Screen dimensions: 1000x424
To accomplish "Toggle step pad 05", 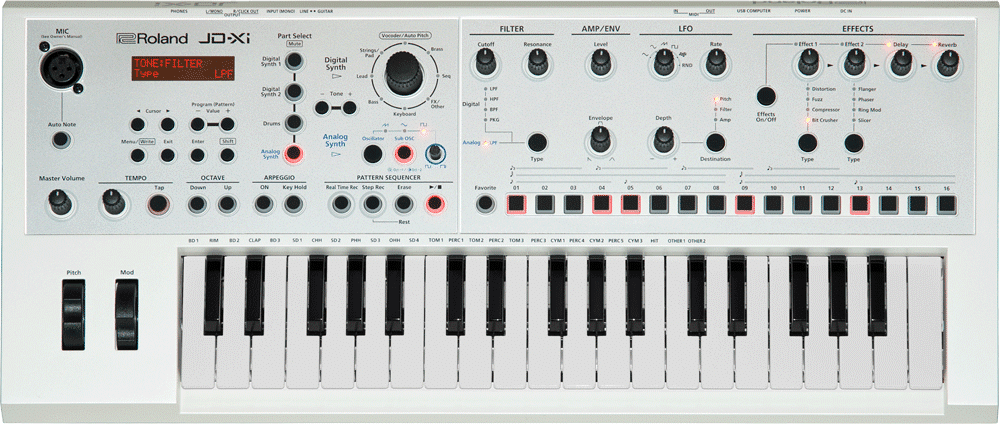I will click(x=630, y=204).
